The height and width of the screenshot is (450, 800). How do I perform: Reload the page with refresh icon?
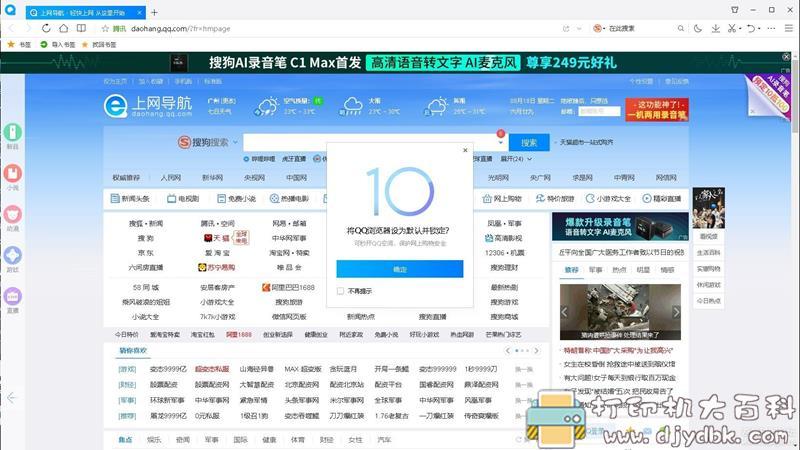[46, 29]
